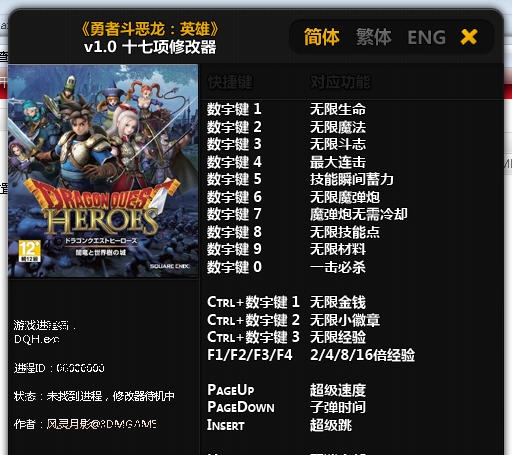Select 无限技能点 option
Viewport: 512px width, 455px height.
tap(345, 232)
